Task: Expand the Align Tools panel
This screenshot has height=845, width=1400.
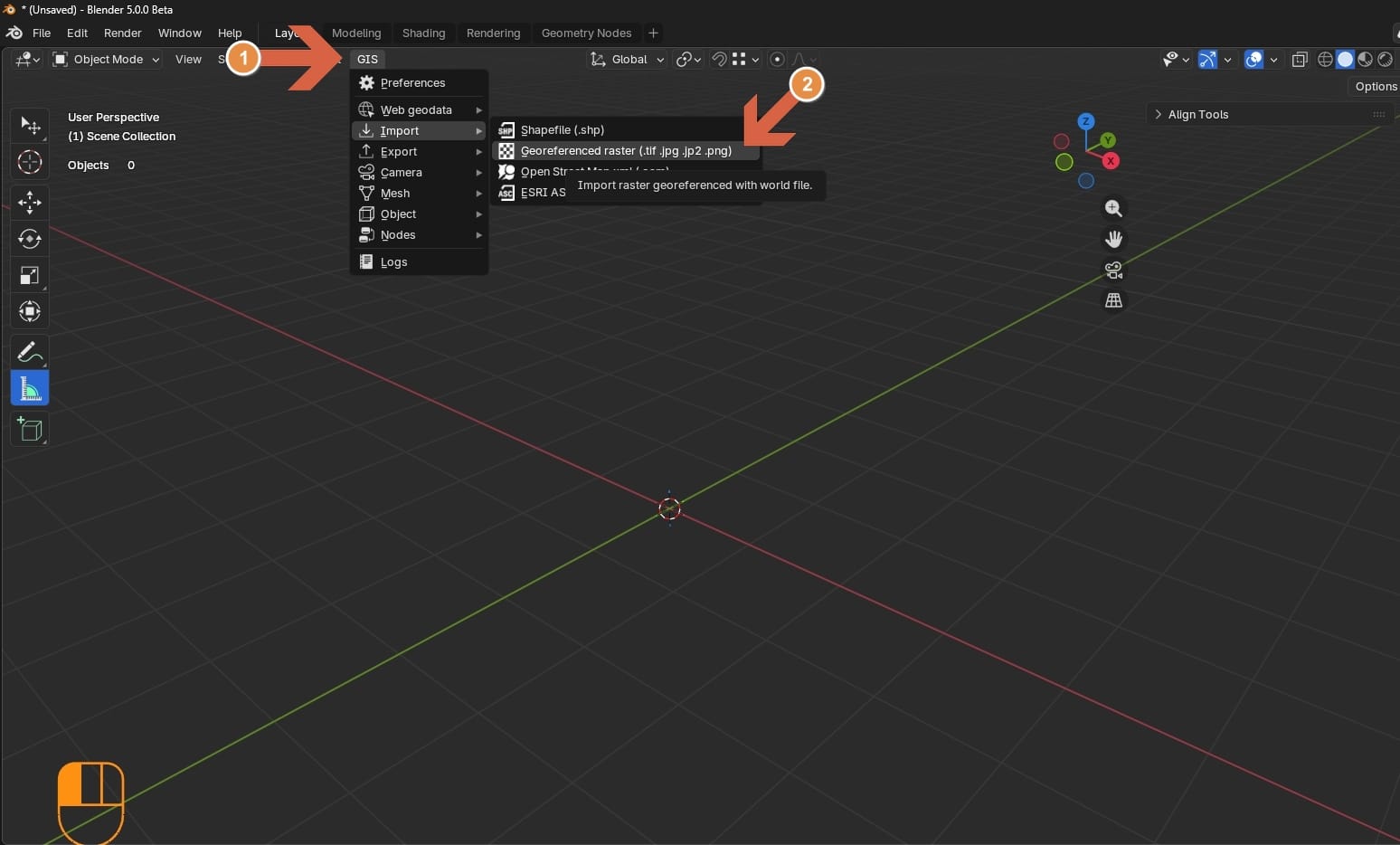Action: pos(1271,114)
